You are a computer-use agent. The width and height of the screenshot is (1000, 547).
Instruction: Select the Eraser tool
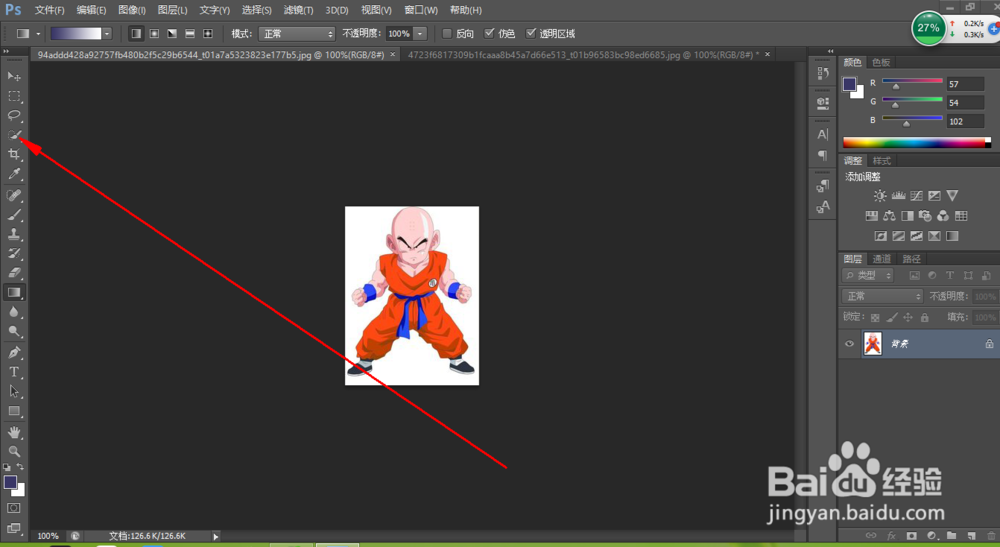tap(14, 273)
